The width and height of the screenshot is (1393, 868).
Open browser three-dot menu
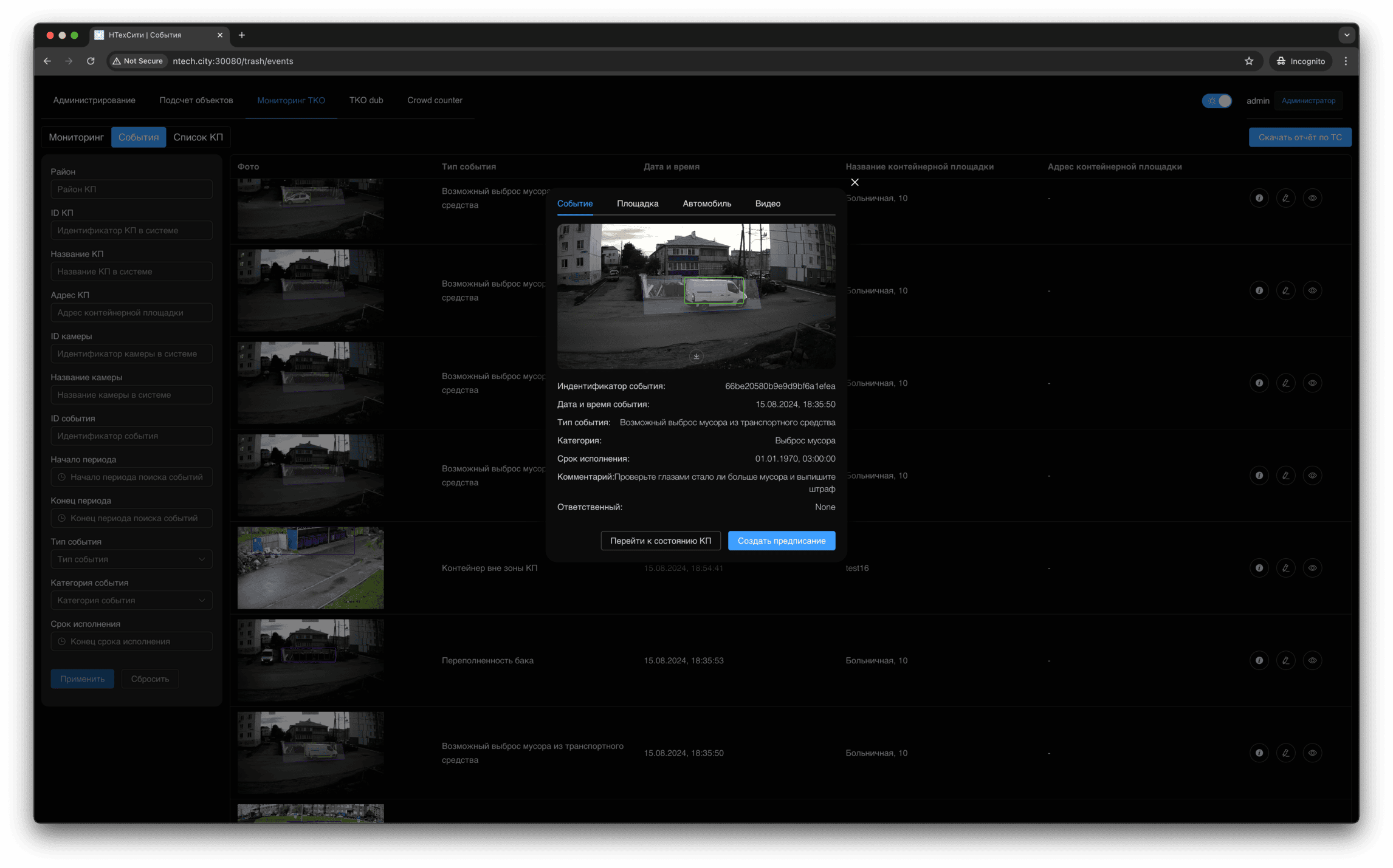(x=1346, y=61)
